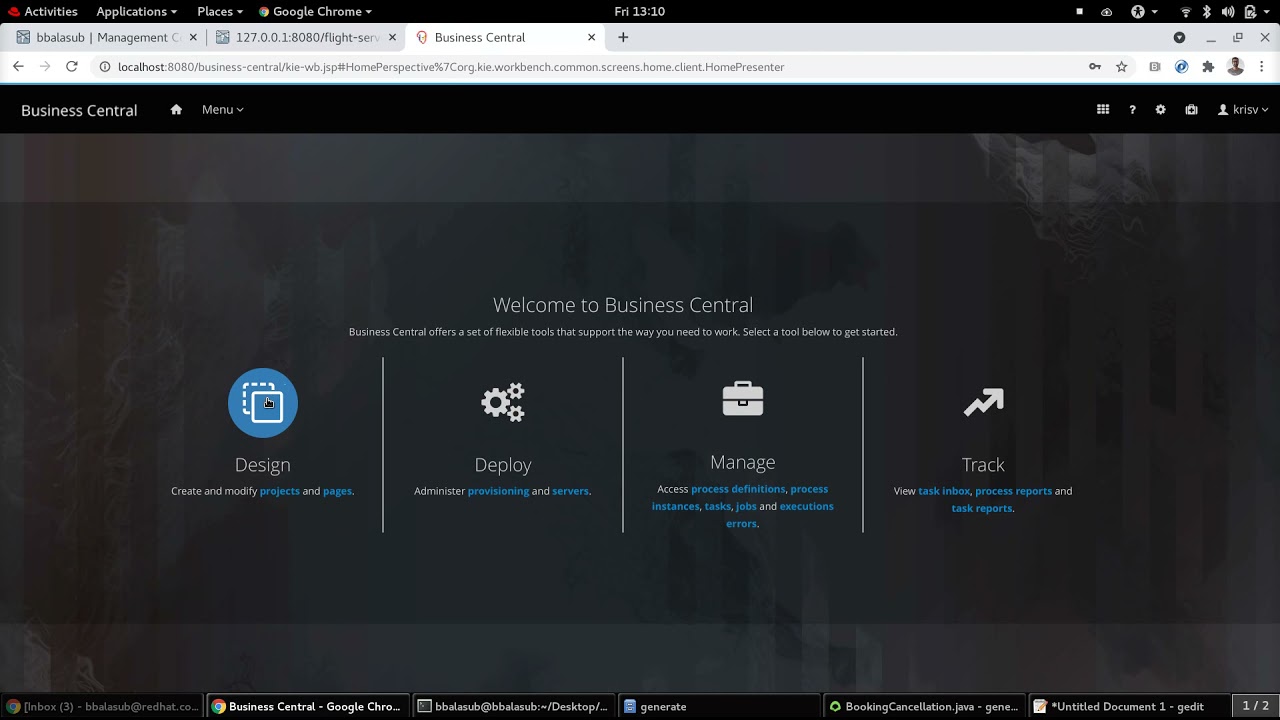Go back in Chrome

coord(18,66)
